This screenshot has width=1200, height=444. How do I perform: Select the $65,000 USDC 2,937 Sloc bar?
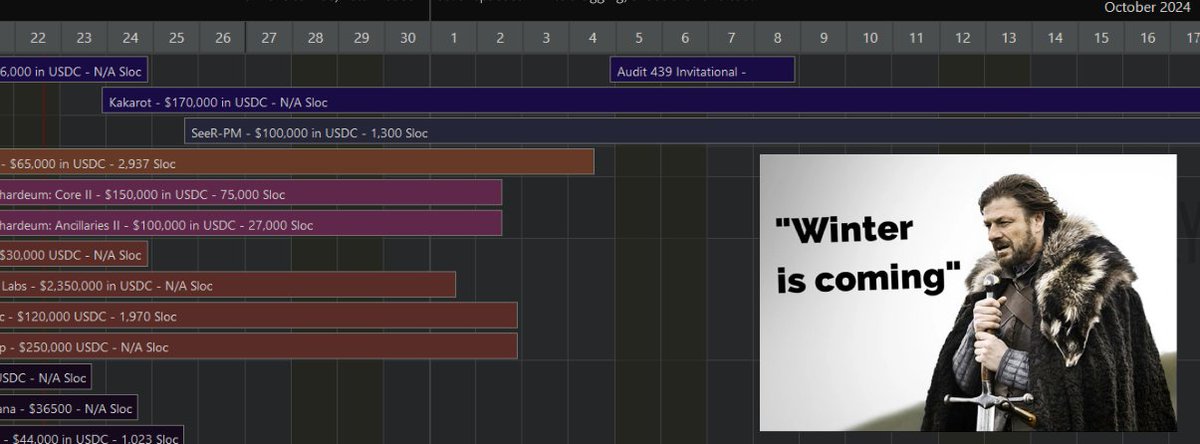(297, 162)
